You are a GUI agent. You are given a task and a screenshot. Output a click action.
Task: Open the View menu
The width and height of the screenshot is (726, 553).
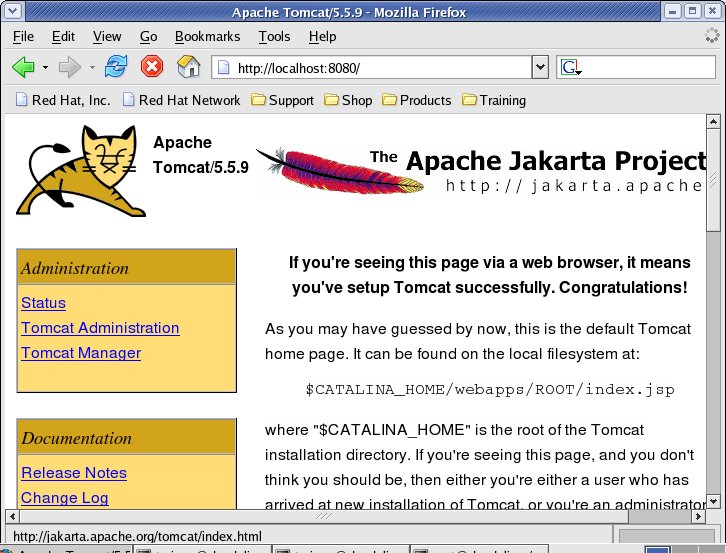pyautogui.click(x=107, y=36)
